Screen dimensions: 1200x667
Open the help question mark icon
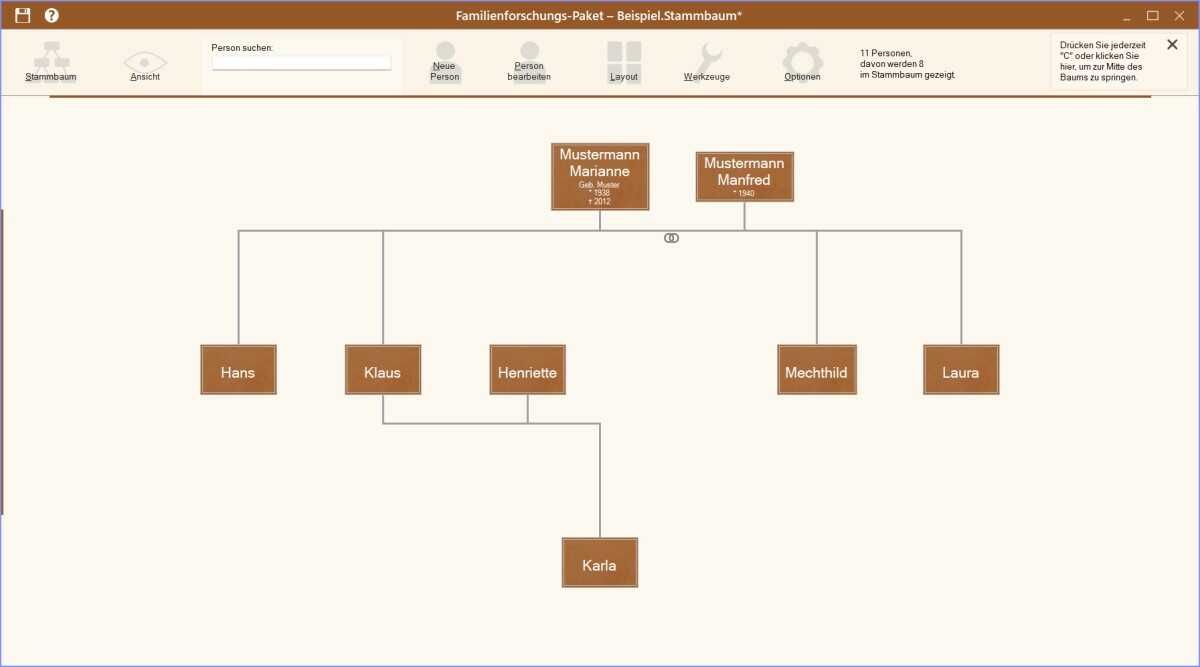[52, 15]
